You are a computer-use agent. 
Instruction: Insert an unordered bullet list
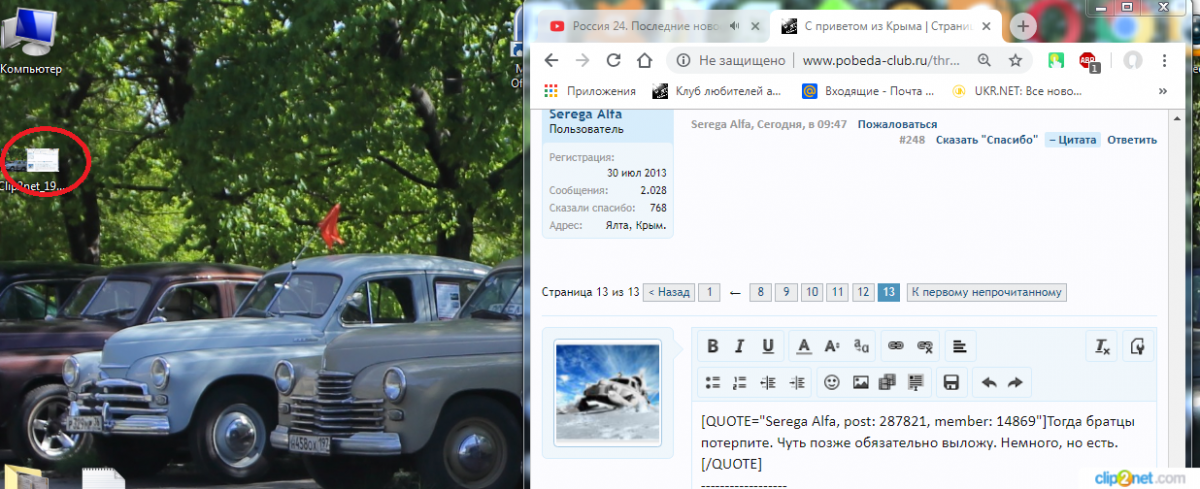[x=713, y=382]
